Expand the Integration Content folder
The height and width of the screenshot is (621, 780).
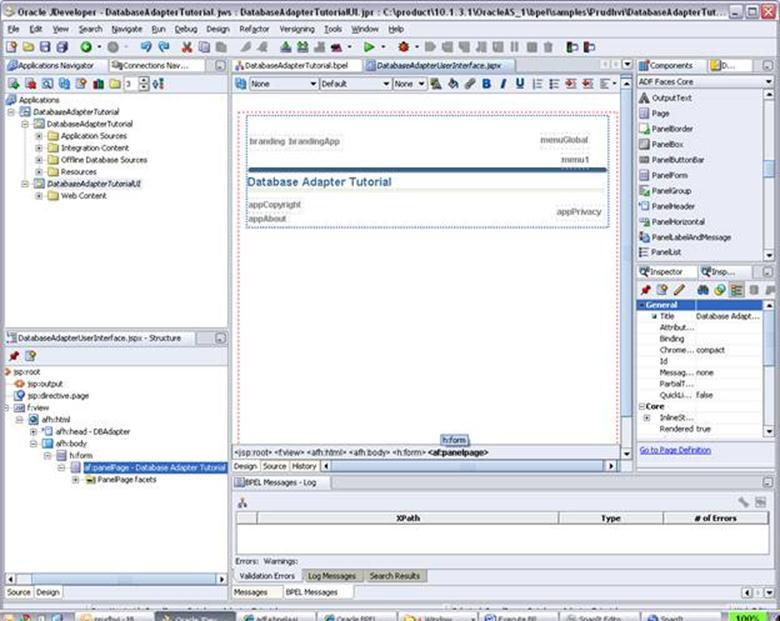click(39, 148)
